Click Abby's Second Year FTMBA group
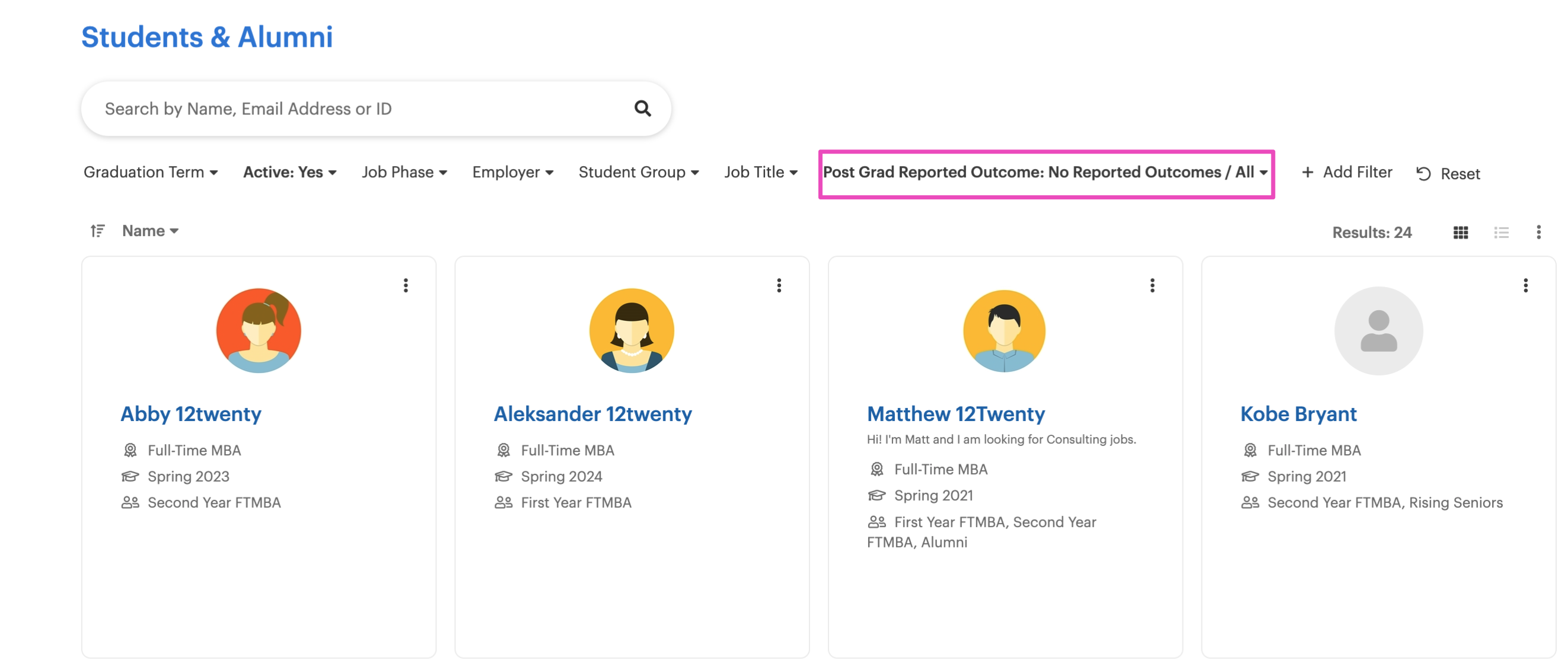The image size is (1568, 669). pyautogui.click(x=214, y=502)
